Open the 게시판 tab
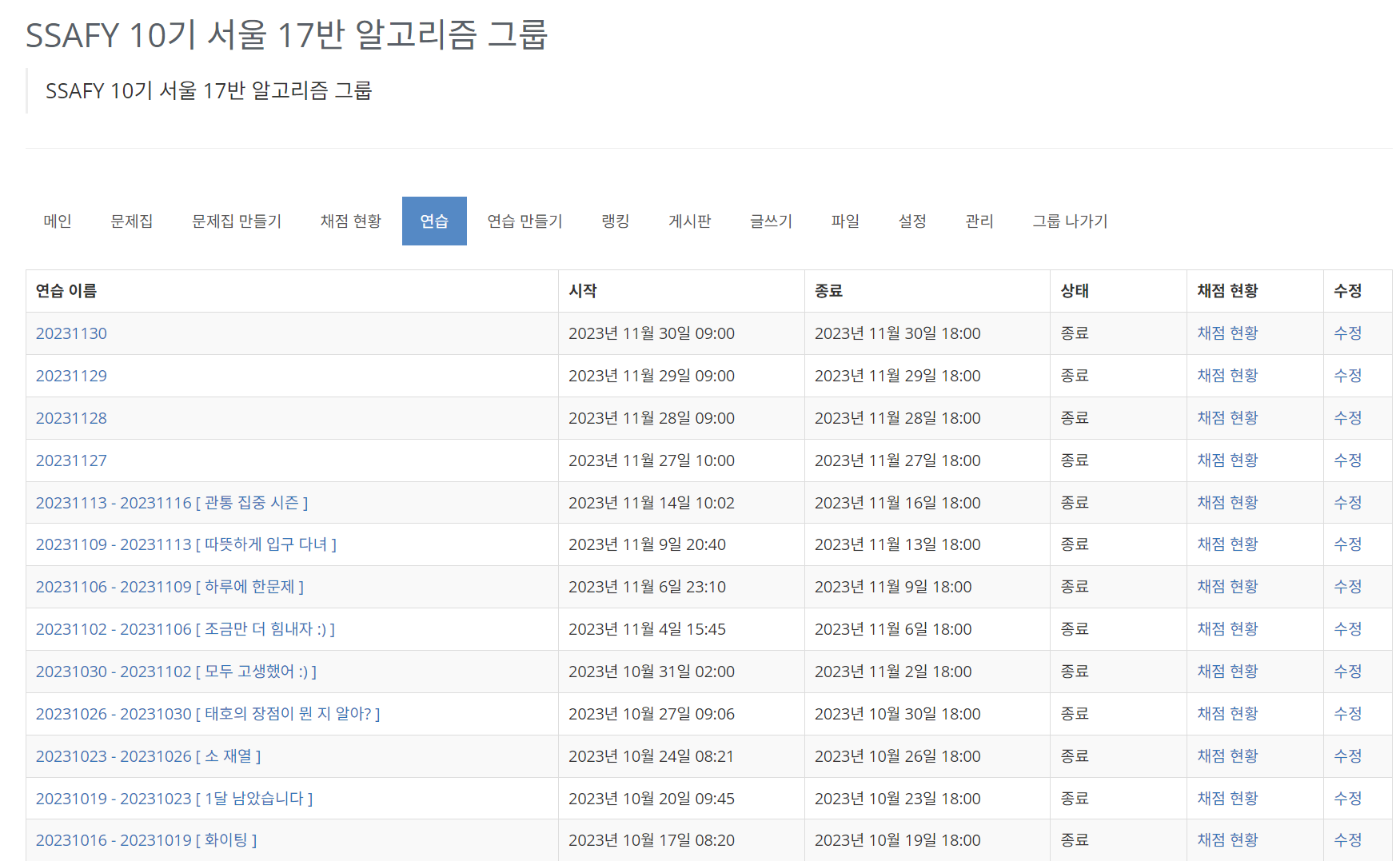1400x861 pixels. pos(690,221)
